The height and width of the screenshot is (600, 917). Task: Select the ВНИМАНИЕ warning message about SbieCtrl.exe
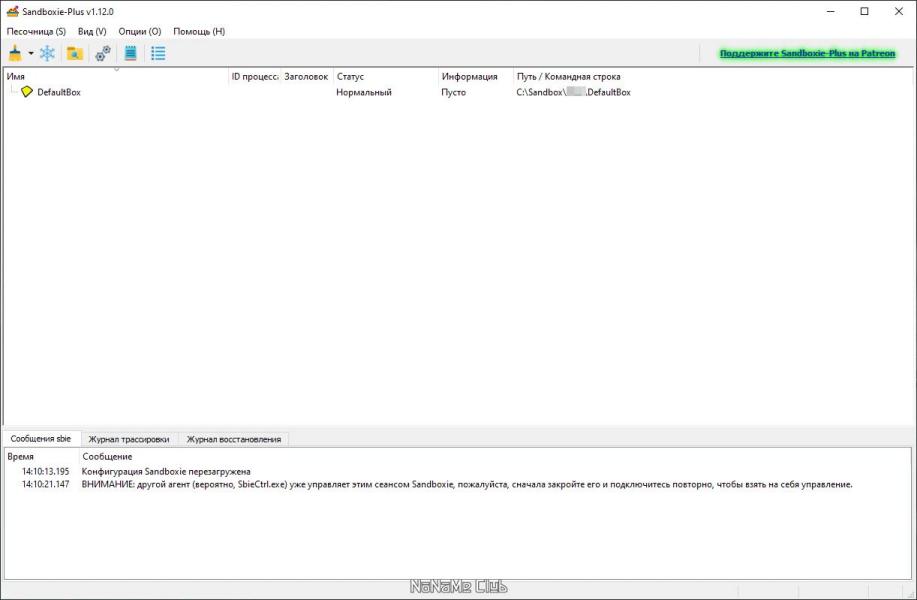(467, 484)
